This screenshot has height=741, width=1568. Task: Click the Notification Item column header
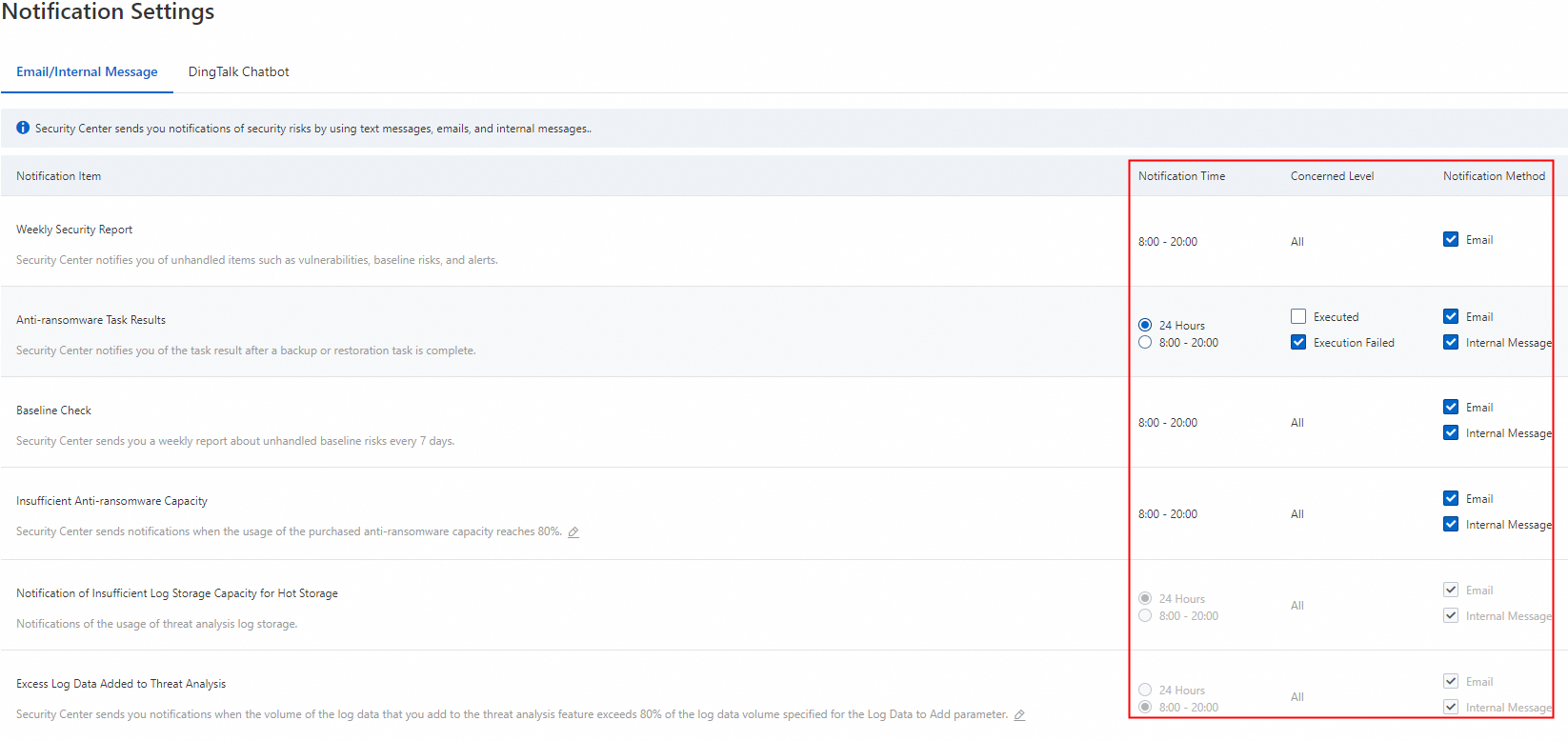point(58,176)
